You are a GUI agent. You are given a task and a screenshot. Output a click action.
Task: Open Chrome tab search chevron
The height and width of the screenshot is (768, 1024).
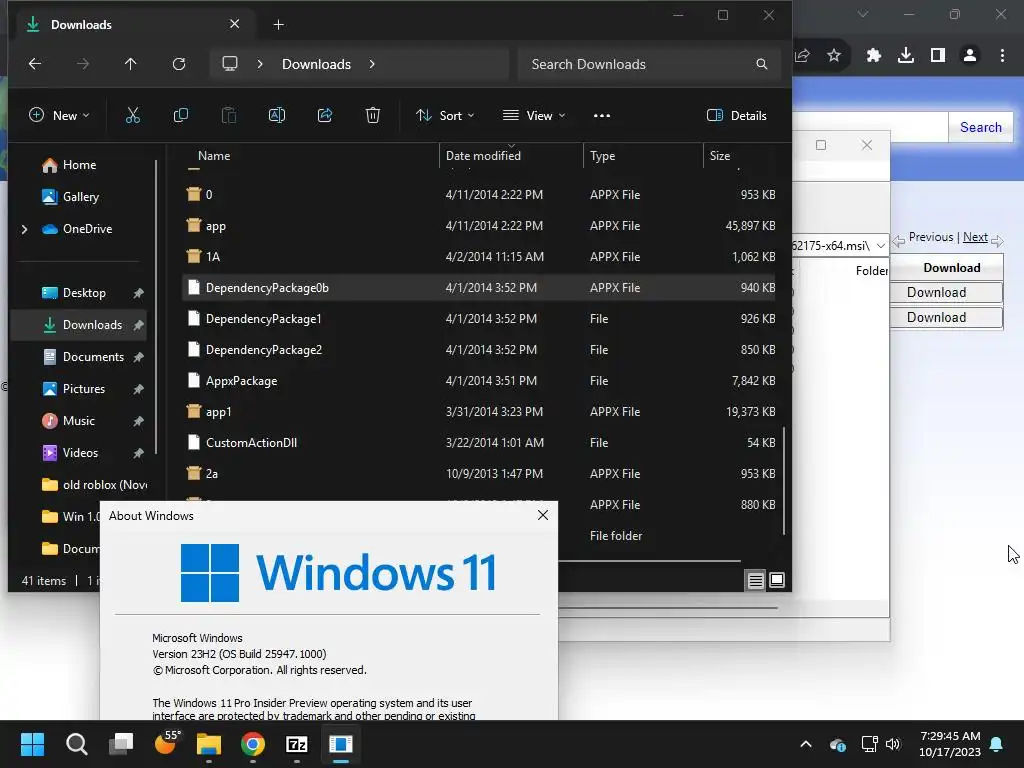point(863,14)
